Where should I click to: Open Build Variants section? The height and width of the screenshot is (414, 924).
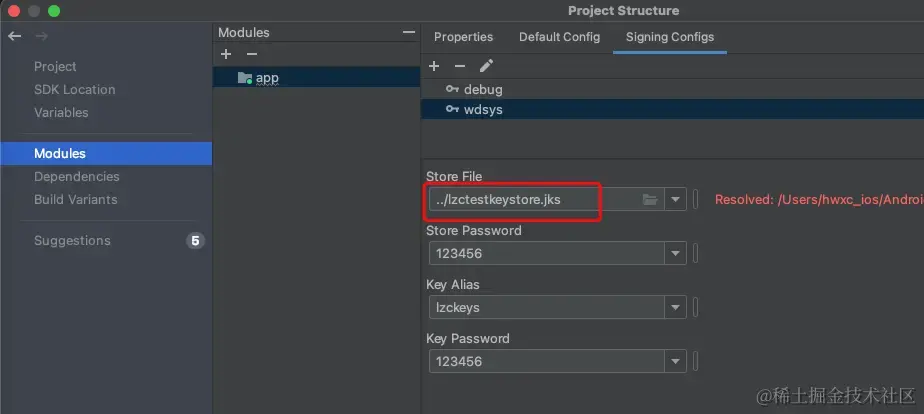75,199
